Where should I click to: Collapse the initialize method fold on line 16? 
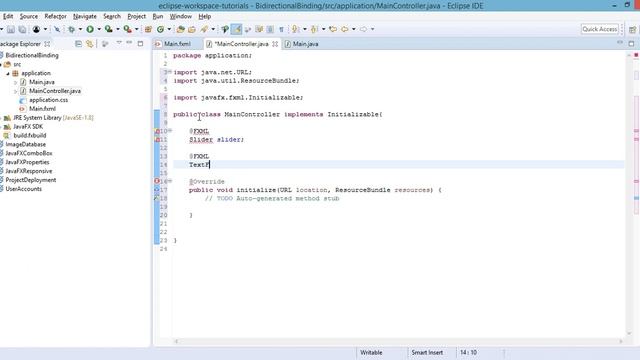pyautogui.click(x=170, y=181)
